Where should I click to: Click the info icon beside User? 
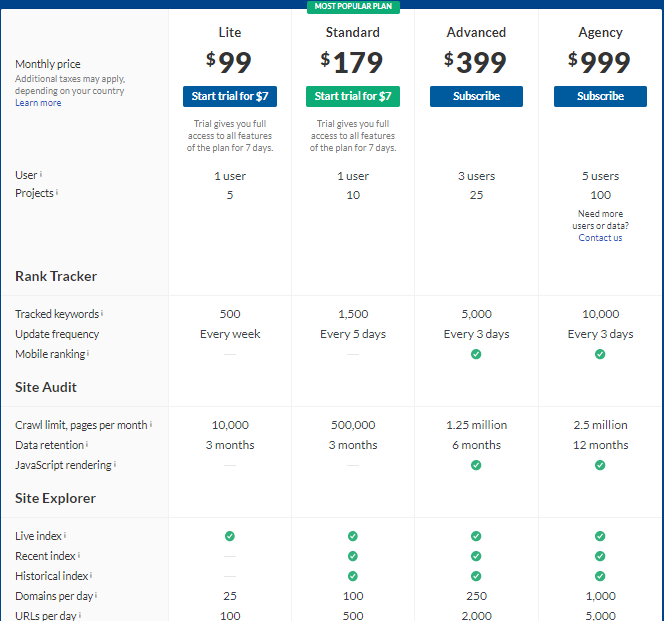41,174
